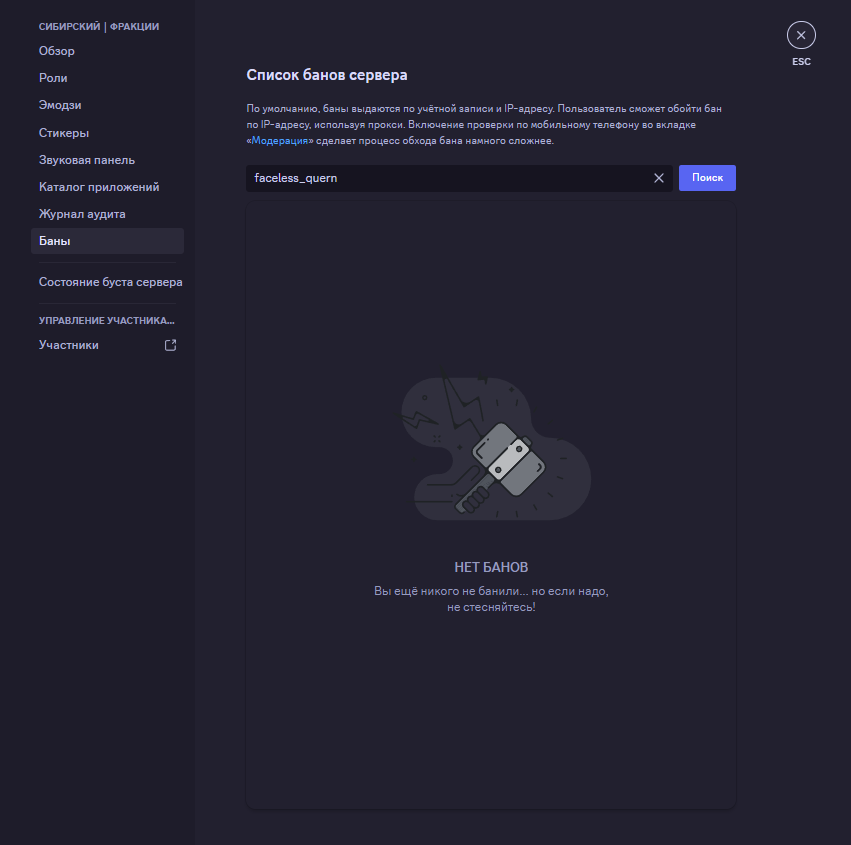Image resolution: width=851 pixels, height=845 pixels.
Task: Clear the ban search field text
Action: pyautogui.click(x=659, y=178)
